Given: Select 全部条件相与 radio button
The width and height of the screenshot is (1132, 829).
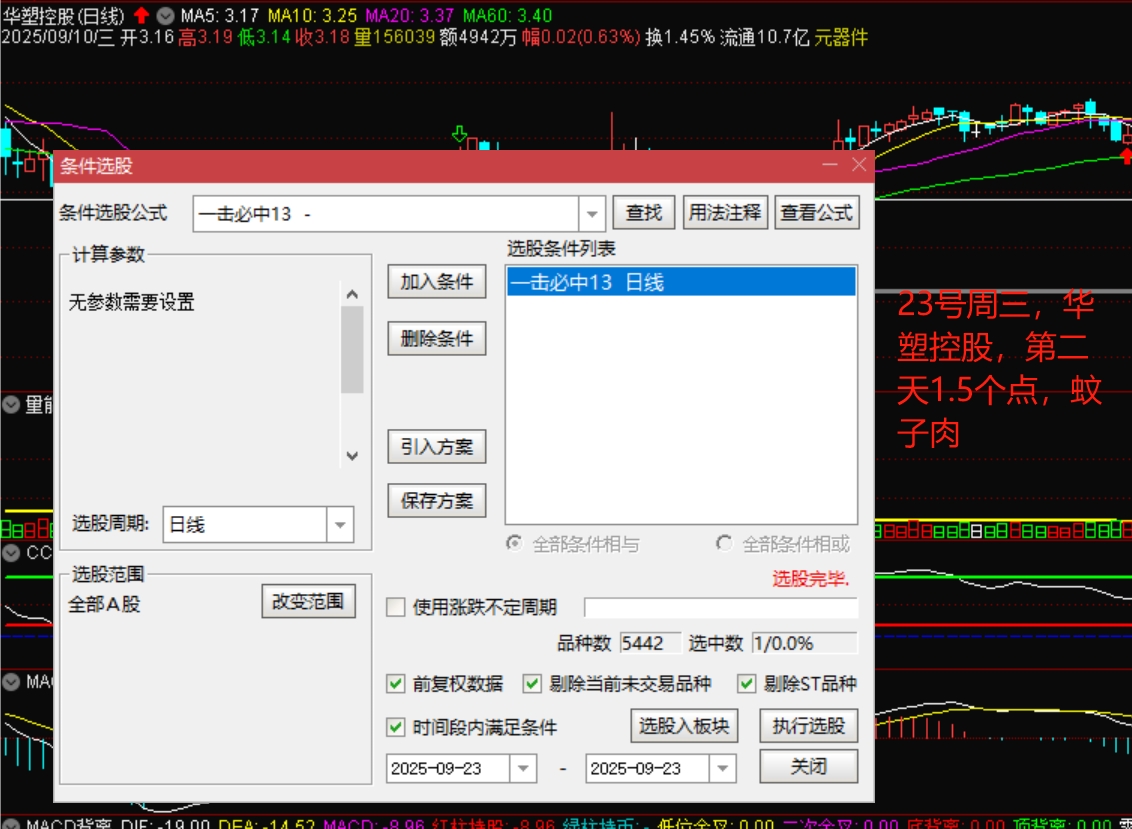Looking at the screenshot, I should tap(514, 543).
